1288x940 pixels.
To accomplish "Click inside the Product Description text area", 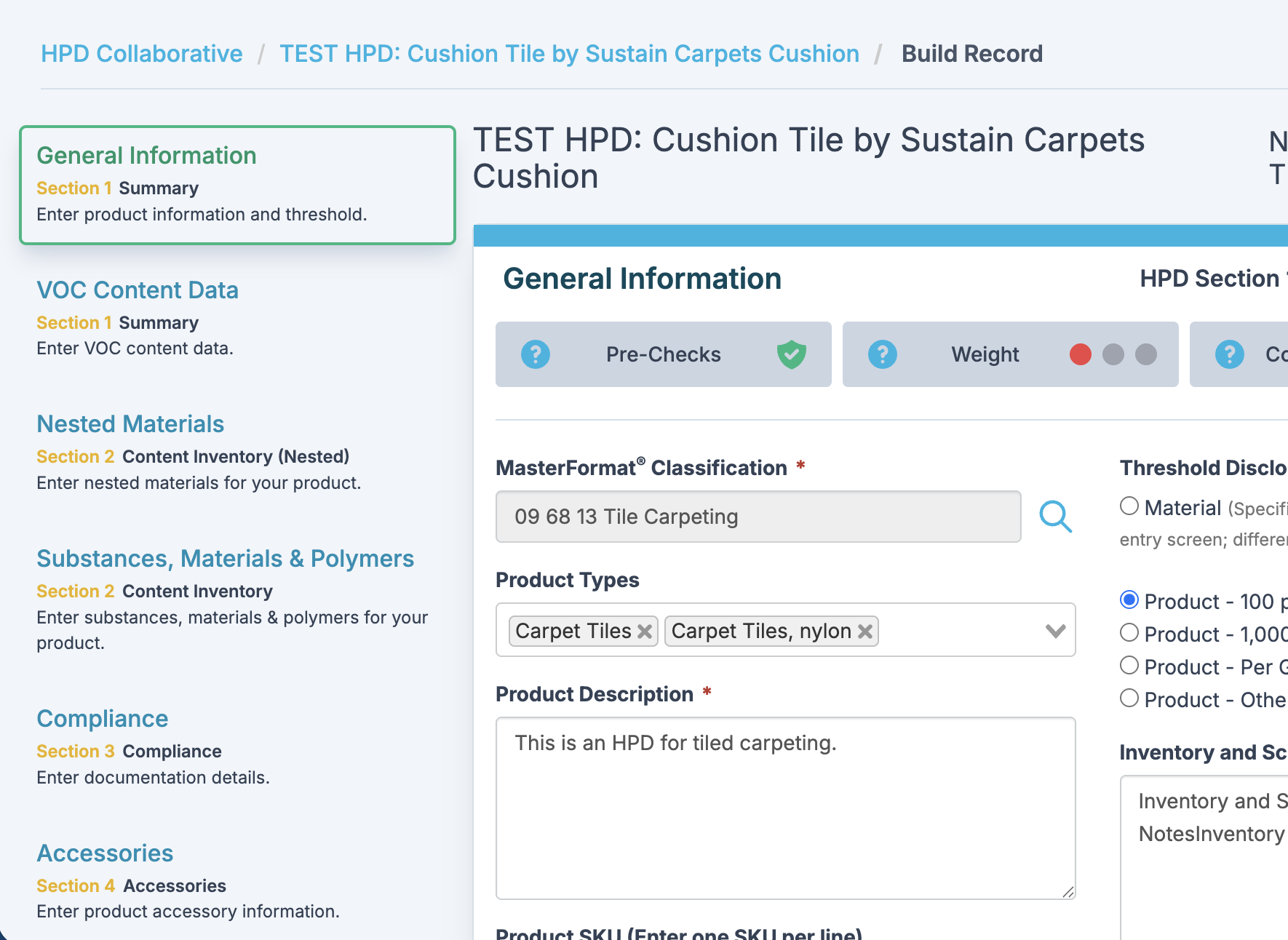I will tap(785, 808).
